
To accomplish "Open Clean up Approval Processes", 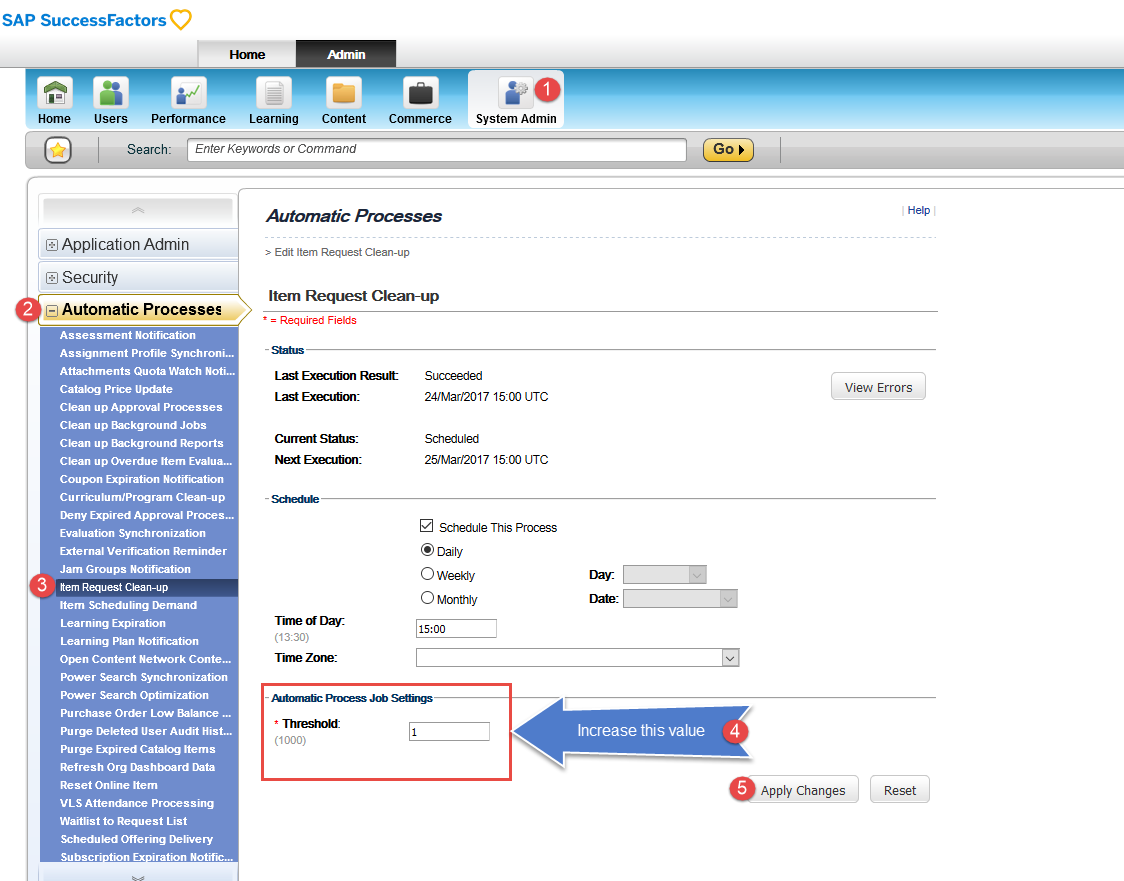I will 141,407.
